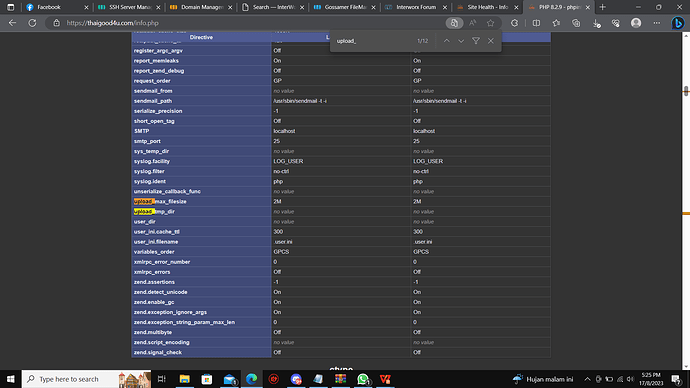
Task: Reload the info.php page
Action: [32, 23]
